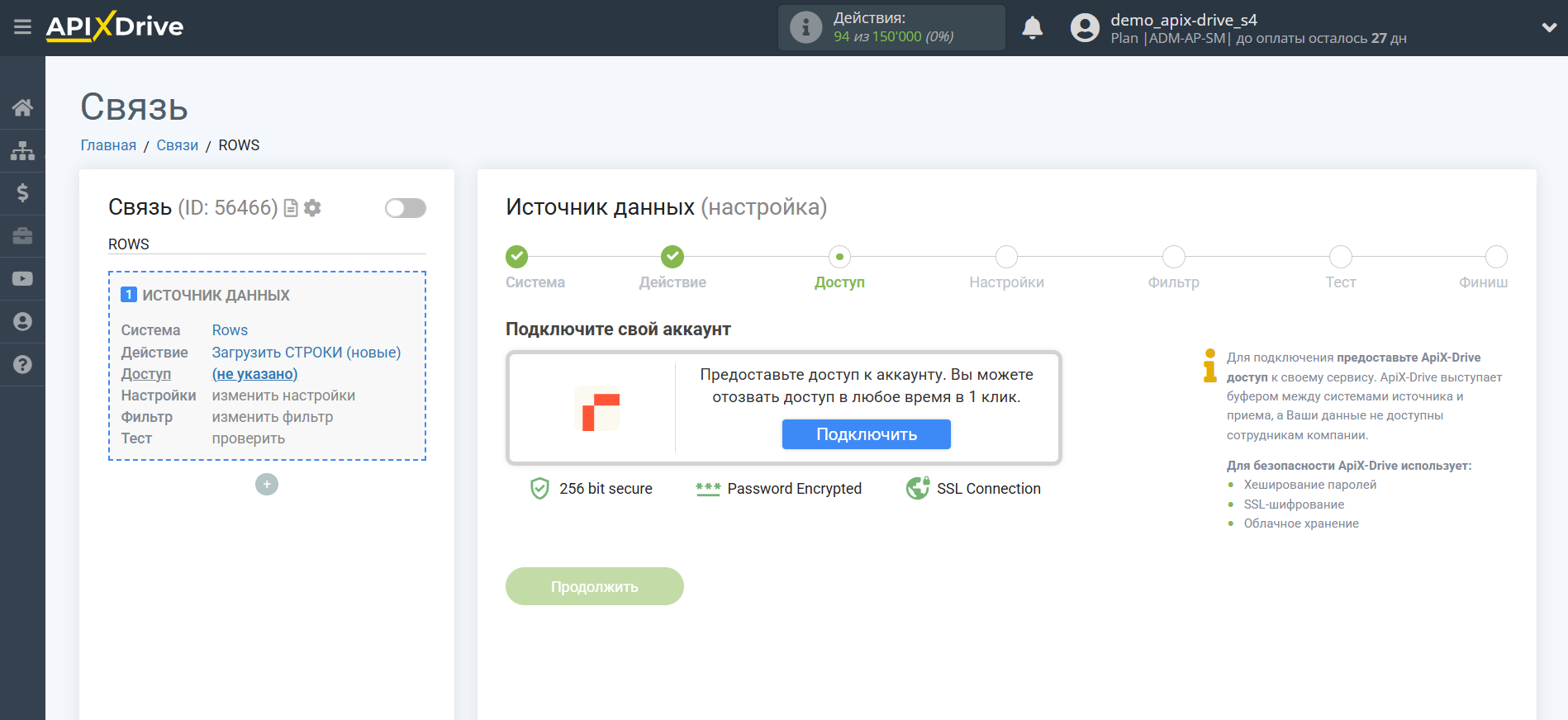Click the (не указано) access link
Screen dimensions: 1568x720
pyautogui.click(x=254, y=374)
